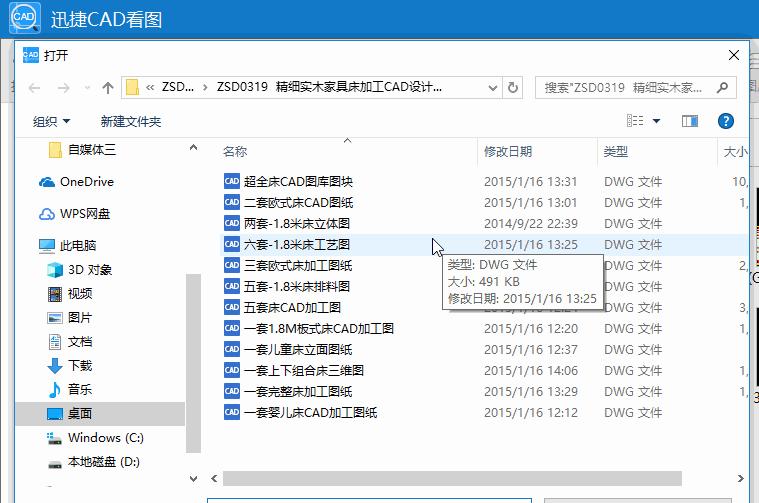
Task: Click 新建文件夹 button
Action: click(131, 122)
